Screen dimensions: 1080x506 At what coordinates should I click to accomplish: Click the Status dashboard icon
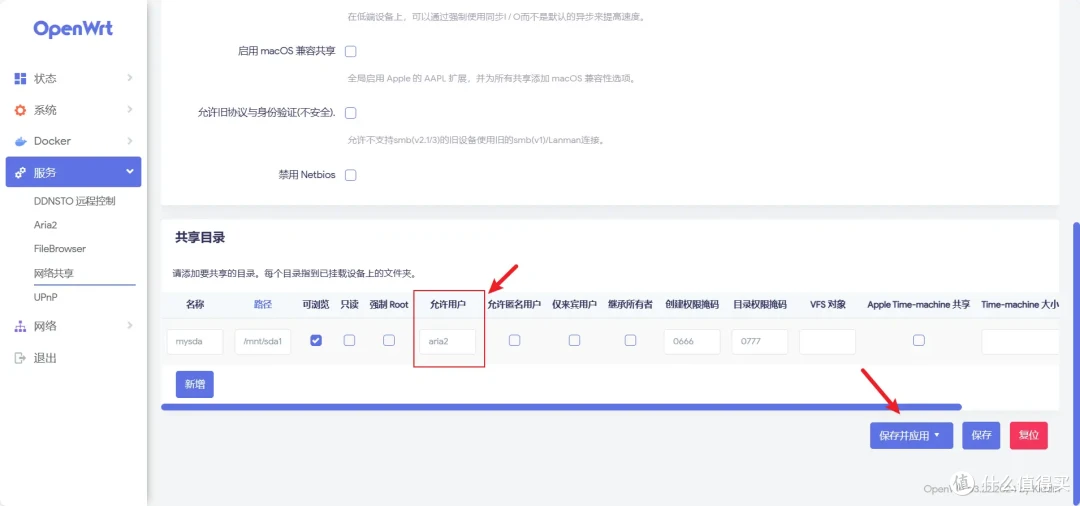point(21,78)
